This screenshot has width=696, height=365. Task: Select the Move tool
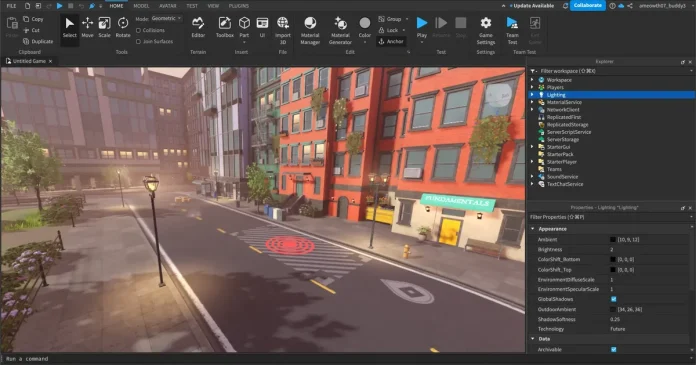tap(87, 28)
